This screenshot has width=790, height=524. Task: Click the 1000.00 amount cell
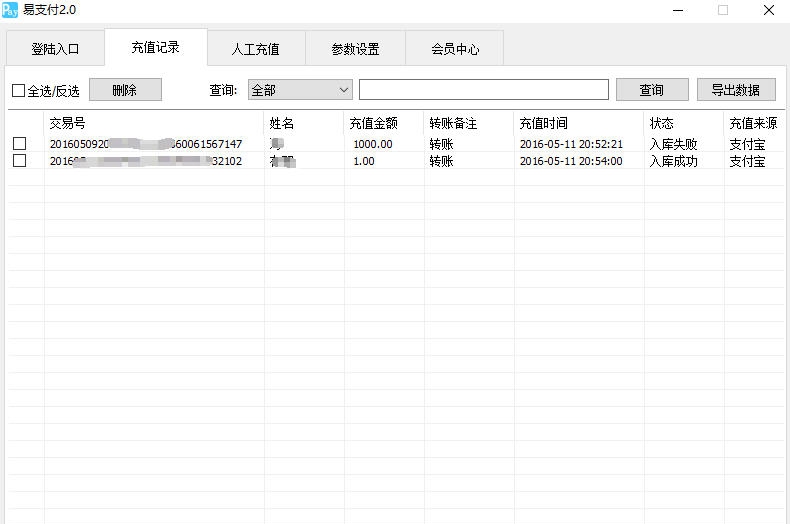373,144
